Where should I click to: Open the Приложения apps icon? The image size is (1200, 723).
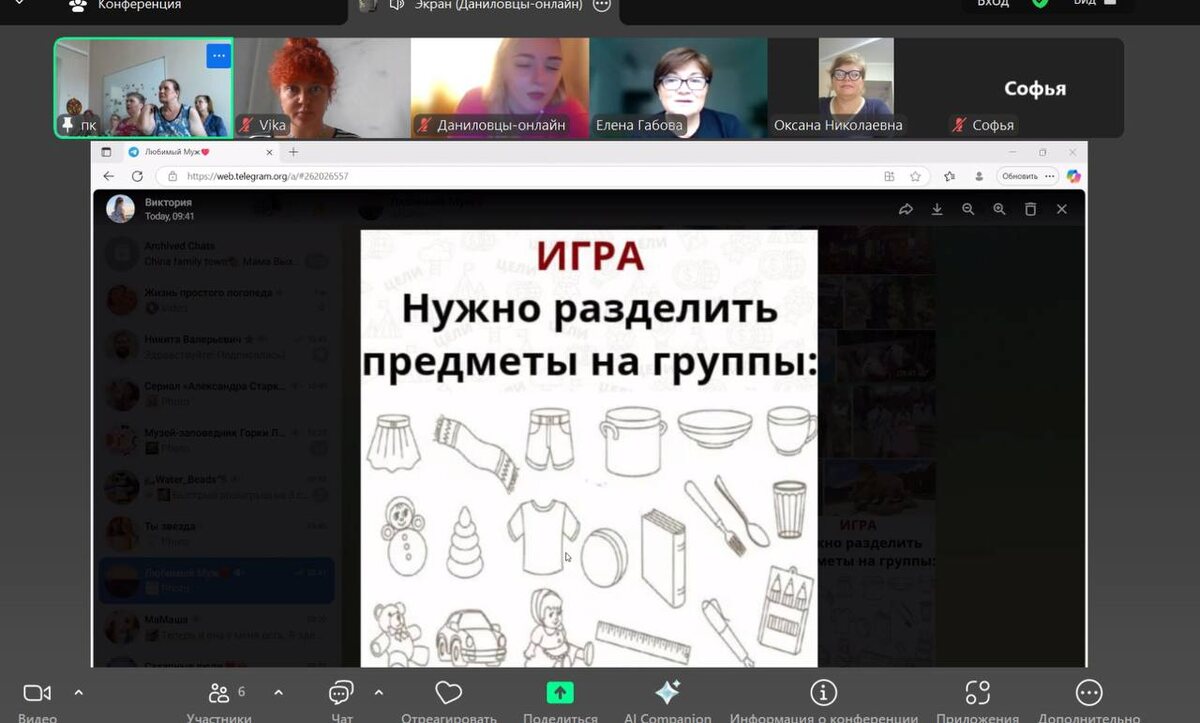click(977, 693)
